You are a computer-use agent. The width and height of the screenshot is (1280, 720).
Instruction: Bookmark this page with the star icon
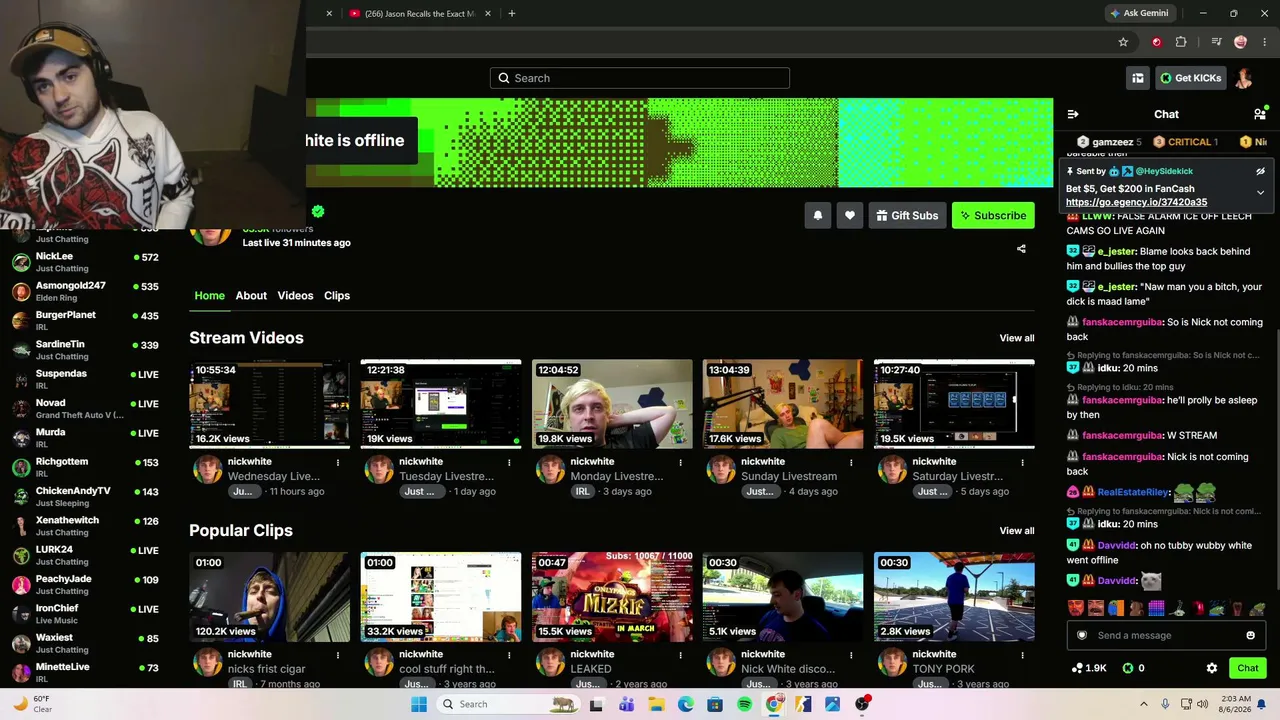click(x=1123, y=42)
